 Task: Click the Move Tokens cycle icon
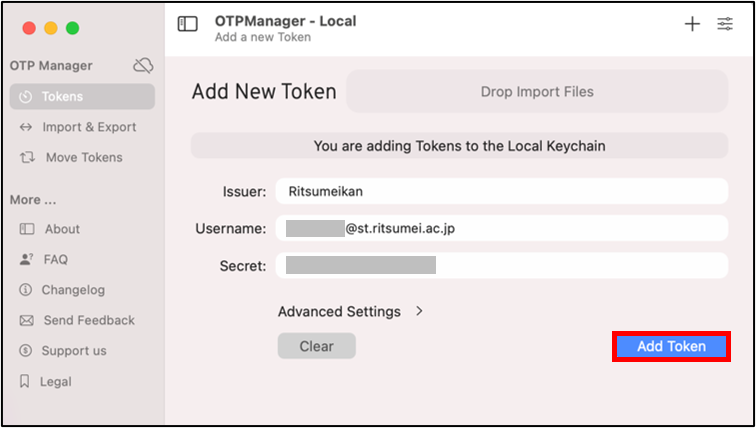(x=27, y=158)
